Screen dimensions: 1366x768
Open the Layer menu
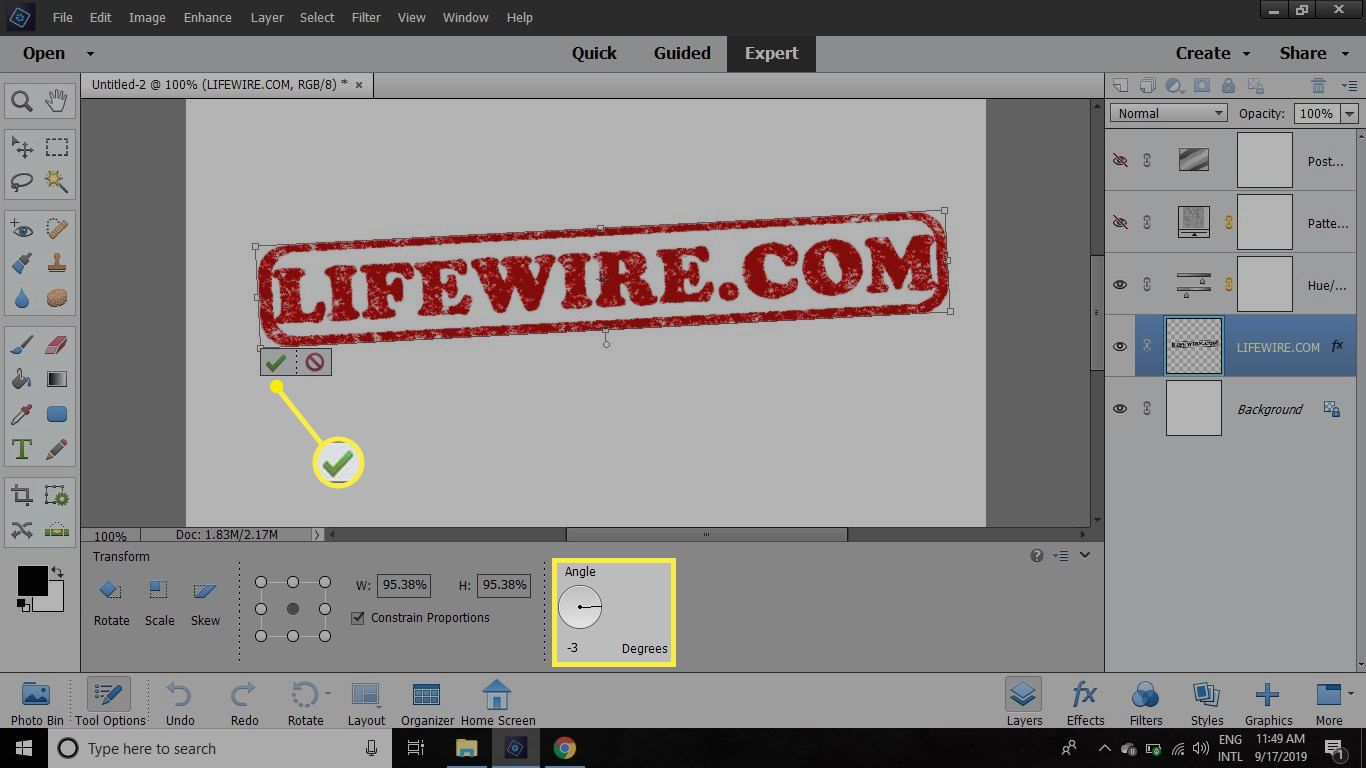point(267,18)
